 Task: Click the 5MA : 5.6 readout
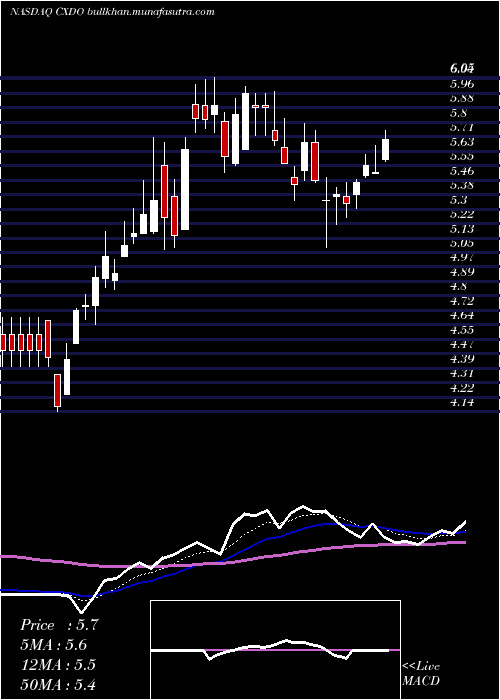(54, 645)
